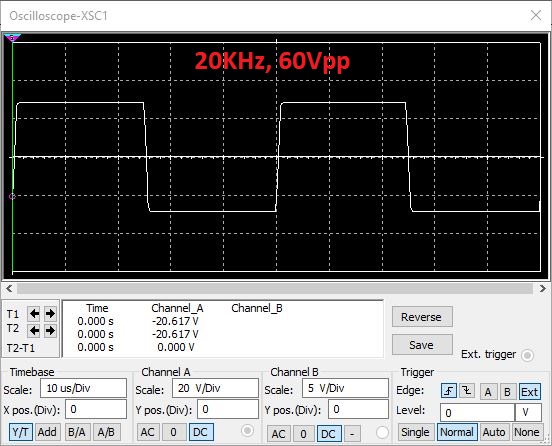
Task: Select Ext trigger source
Action: pyautogui.click(x=529, y=391)
